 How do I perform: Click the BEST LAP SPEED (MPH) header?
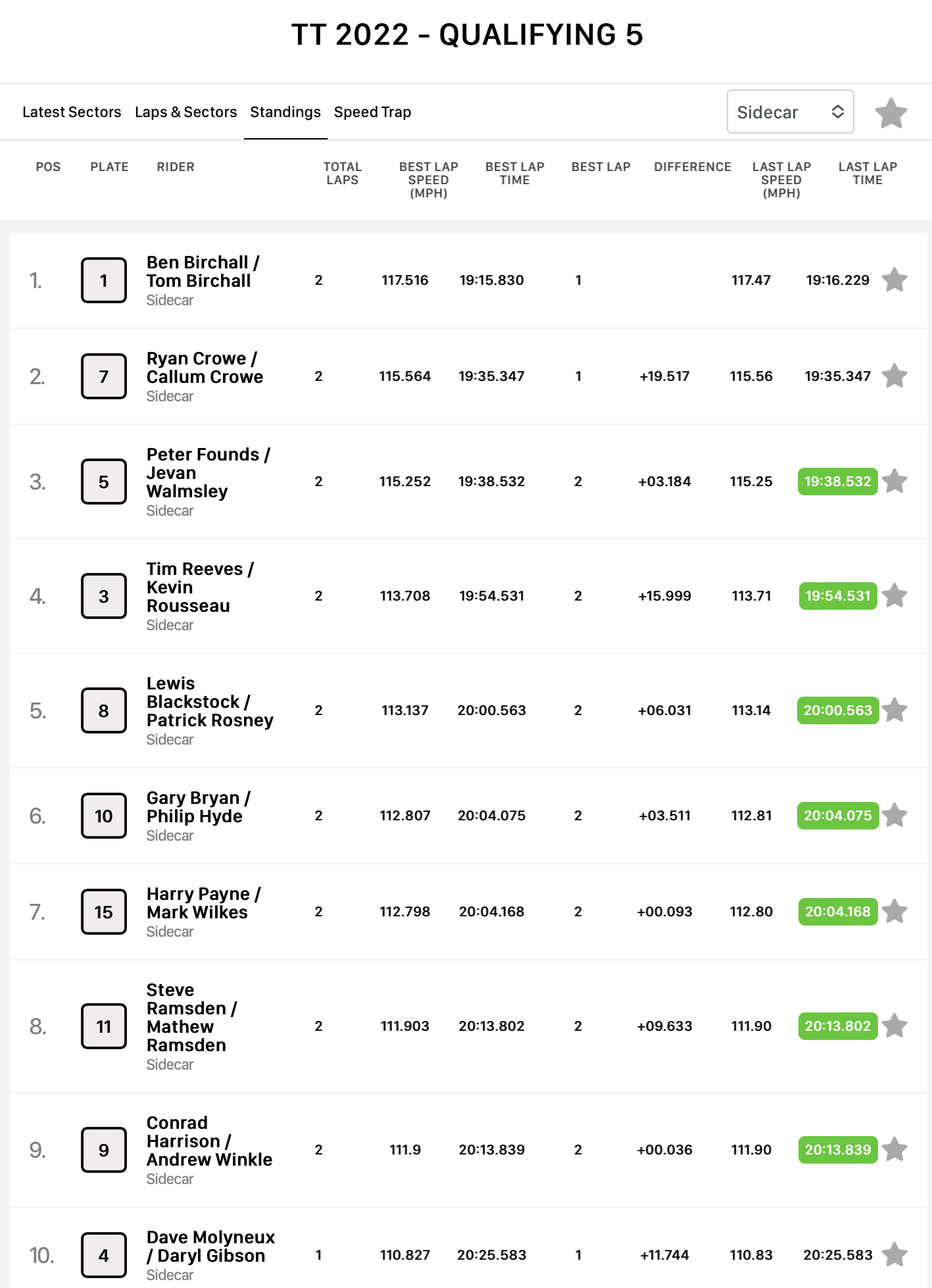[429, 180]
